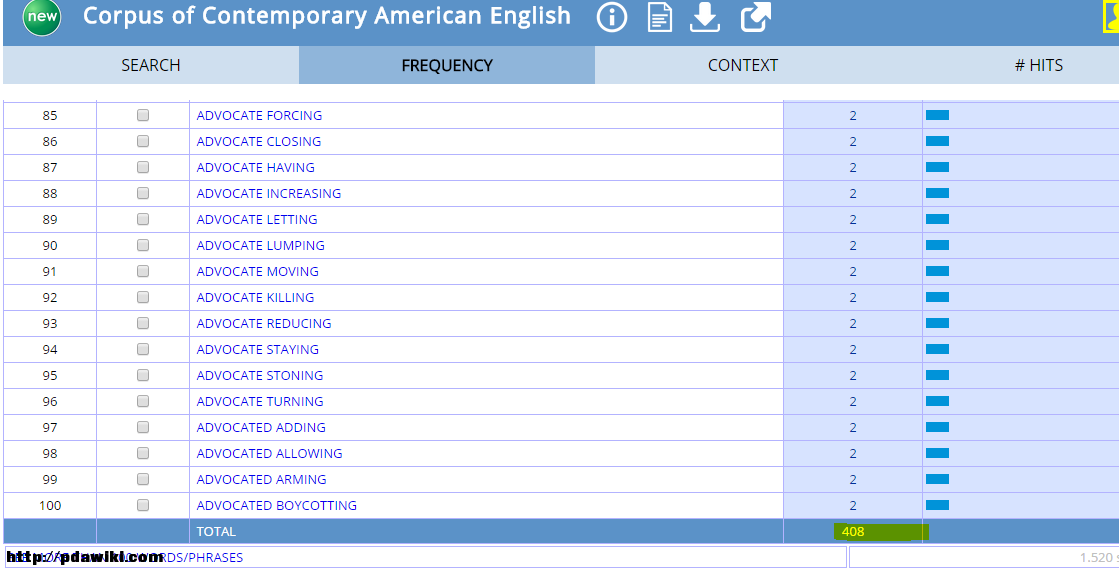
Task: Click the download arrow icon
Action: click(704, 17)
